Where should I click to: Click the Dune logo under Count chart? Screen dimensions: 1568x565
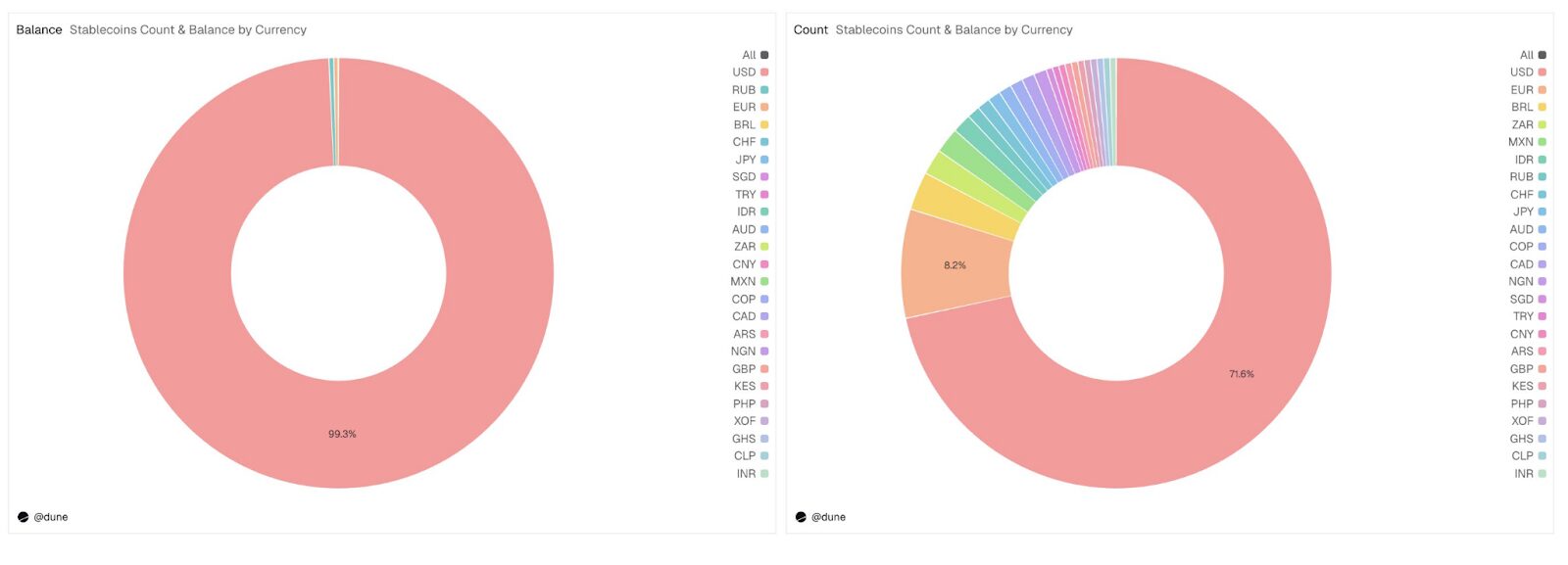[x=801, y=517]
